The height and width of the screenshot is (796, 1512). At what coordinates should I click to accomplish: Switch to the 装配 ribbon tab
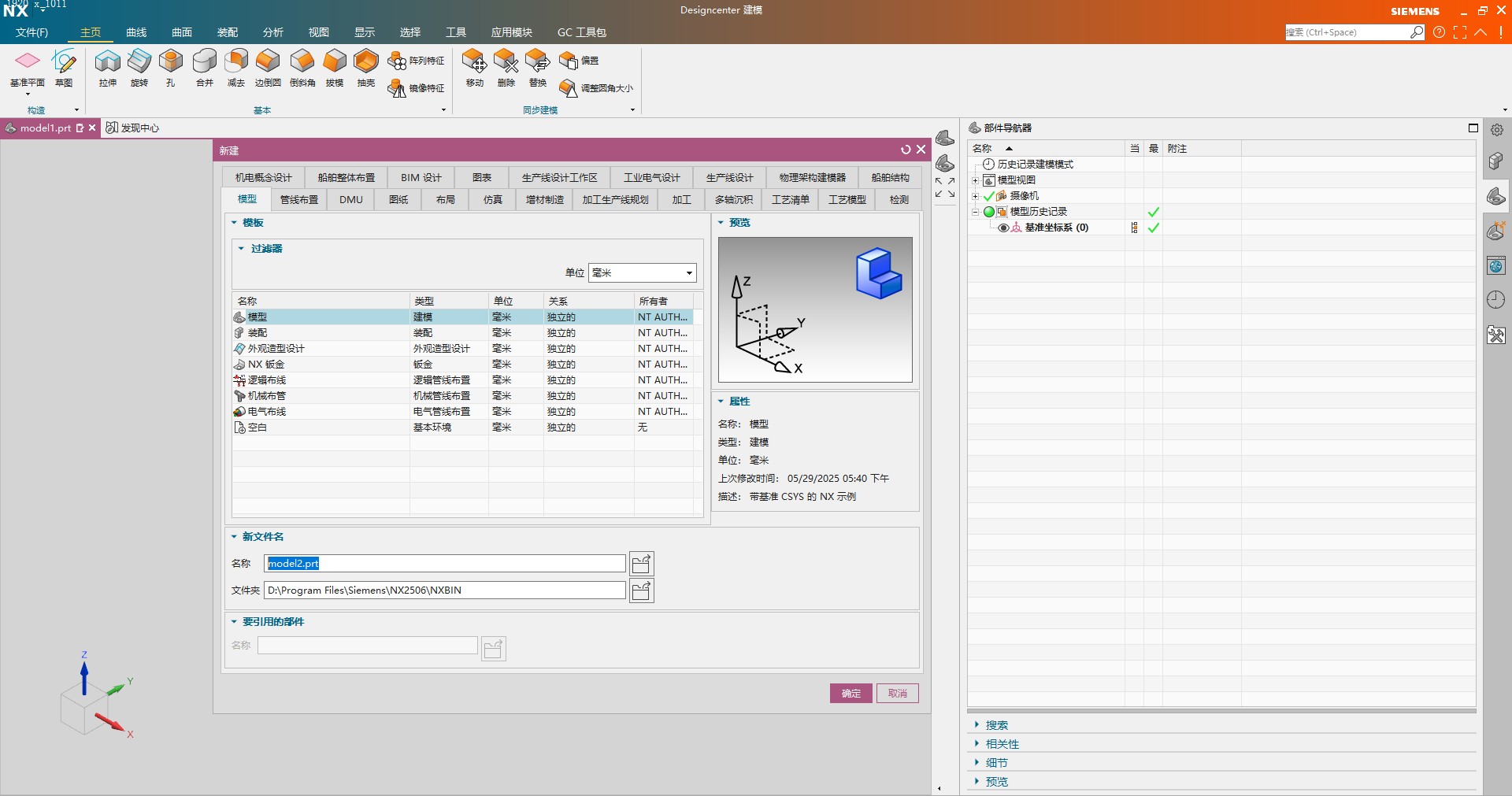point(228,32)
